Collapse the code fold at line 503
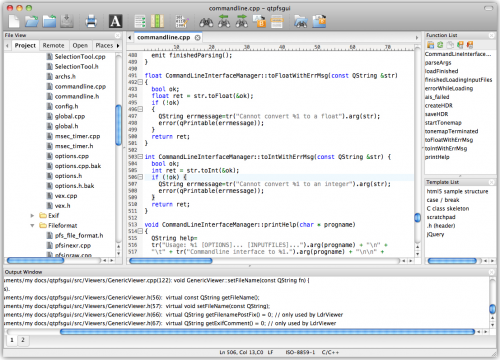The image size is (500, 360). click(x=140, y=156)
